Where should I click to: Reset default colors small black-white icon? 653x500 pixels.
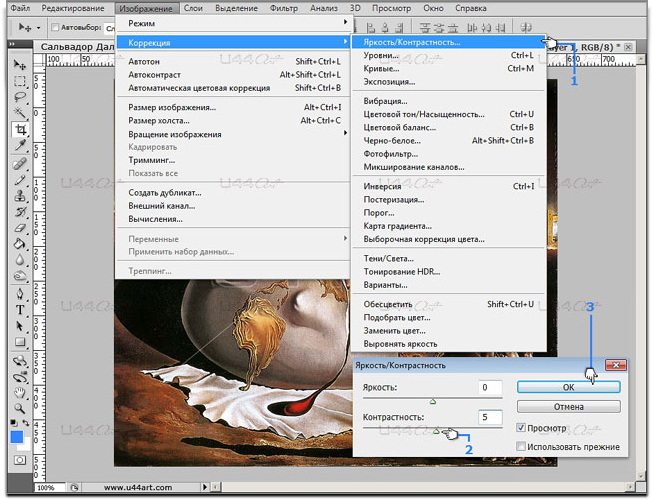tap(14, 423)
